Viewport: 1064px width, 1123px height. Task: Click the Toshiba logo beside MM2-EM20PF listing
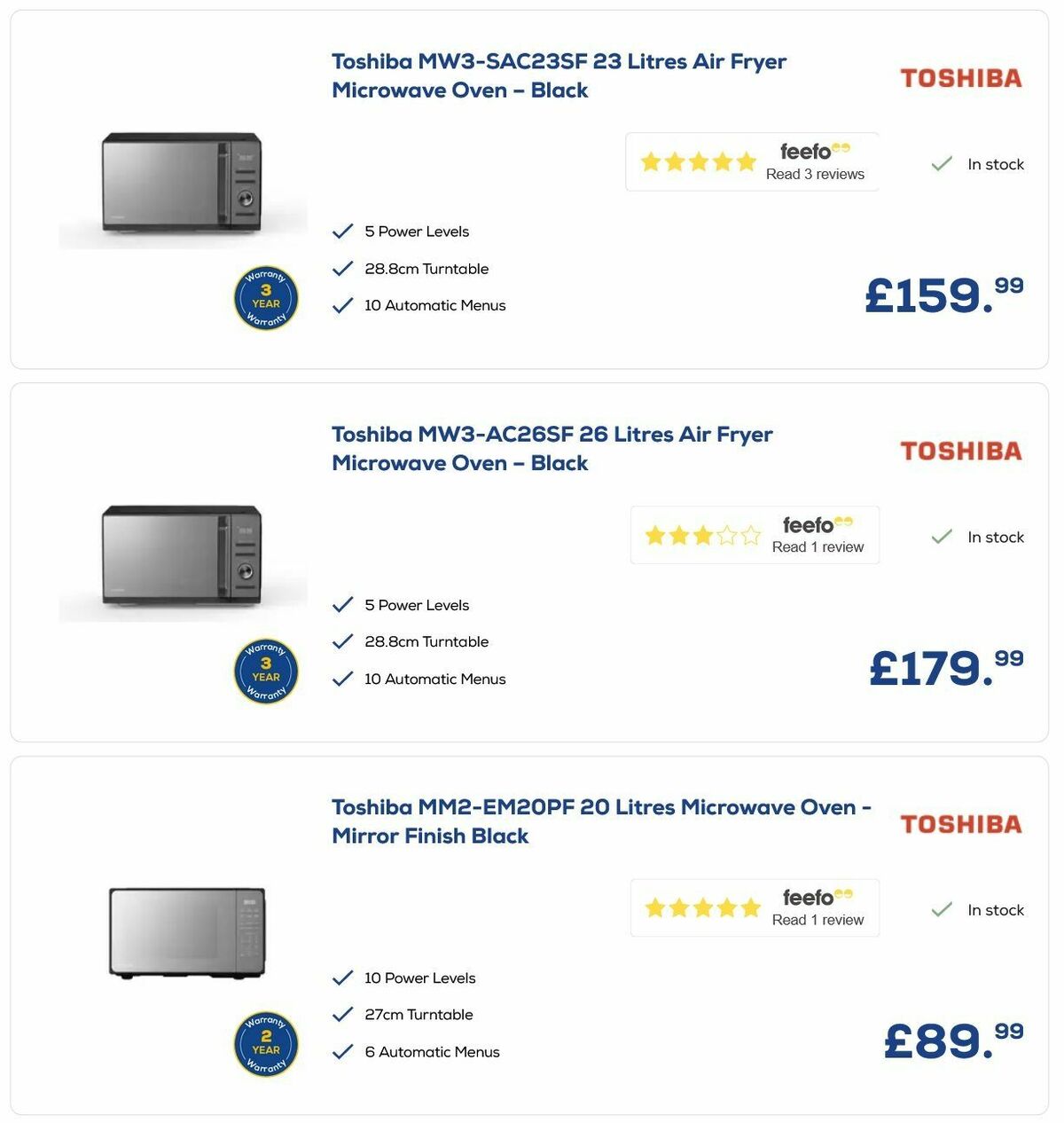tap(961, 822)
